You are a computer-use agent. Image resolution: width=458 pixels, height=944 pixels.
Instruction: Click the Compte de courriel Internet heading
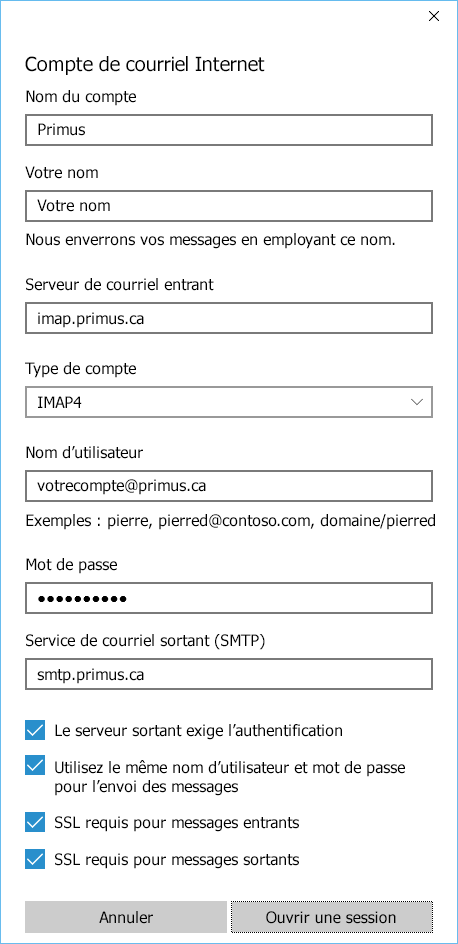point(144,64)
